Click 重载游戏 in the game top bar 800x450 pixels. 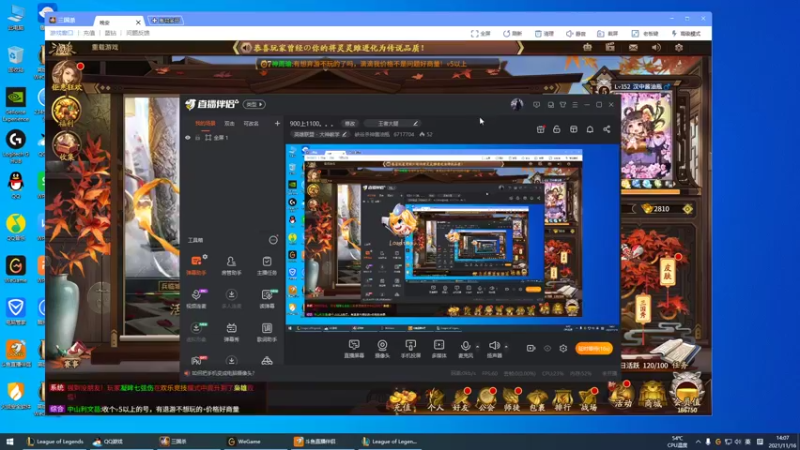[105, 47]
